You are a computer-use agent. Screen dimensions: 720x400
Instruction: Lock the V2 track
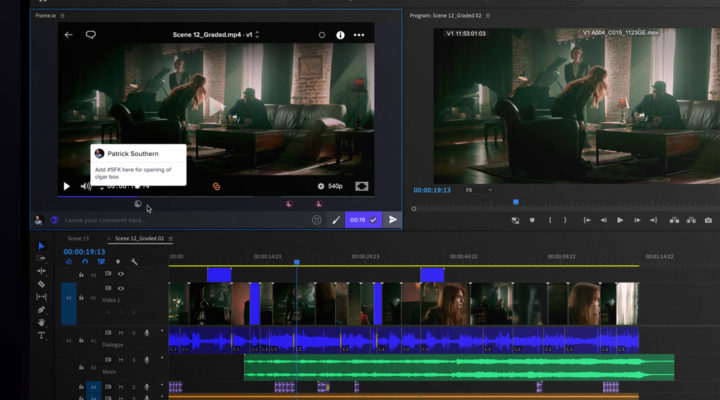click(81, 275)
